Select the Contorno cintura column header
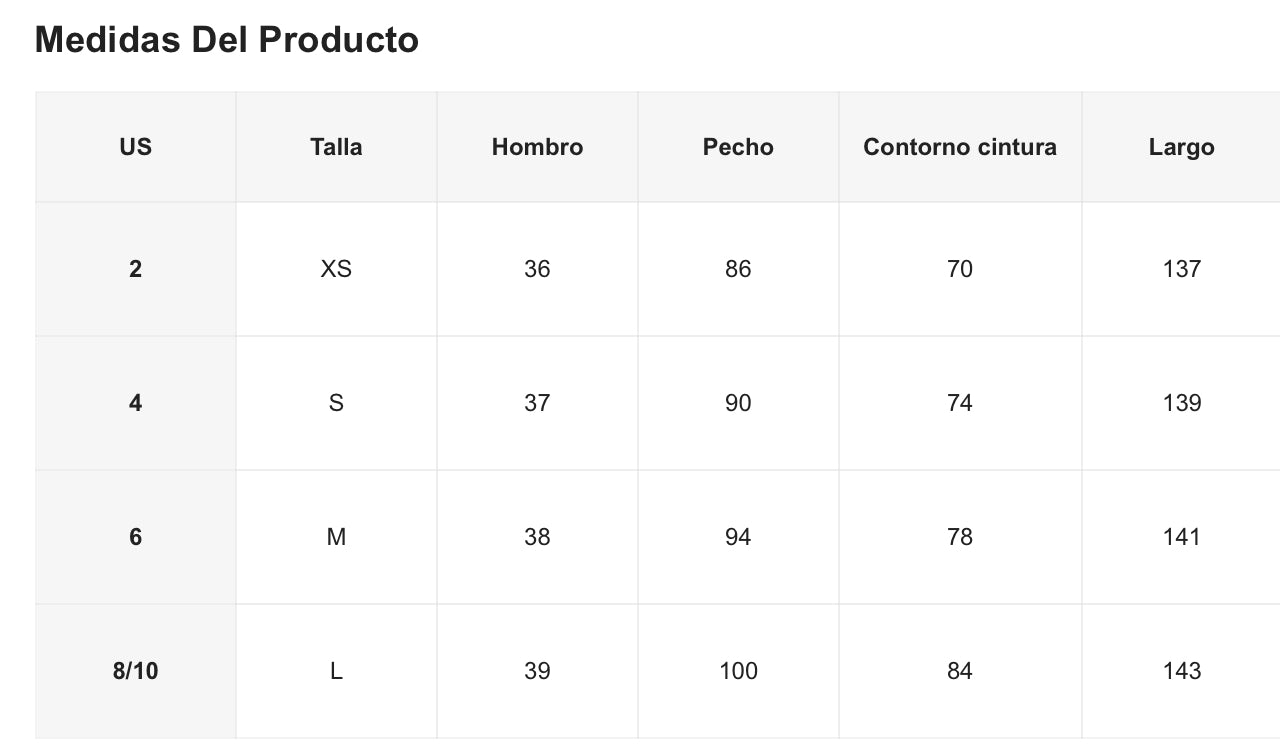The width and height of the screenshot is (1280, 756). [959, 147]
